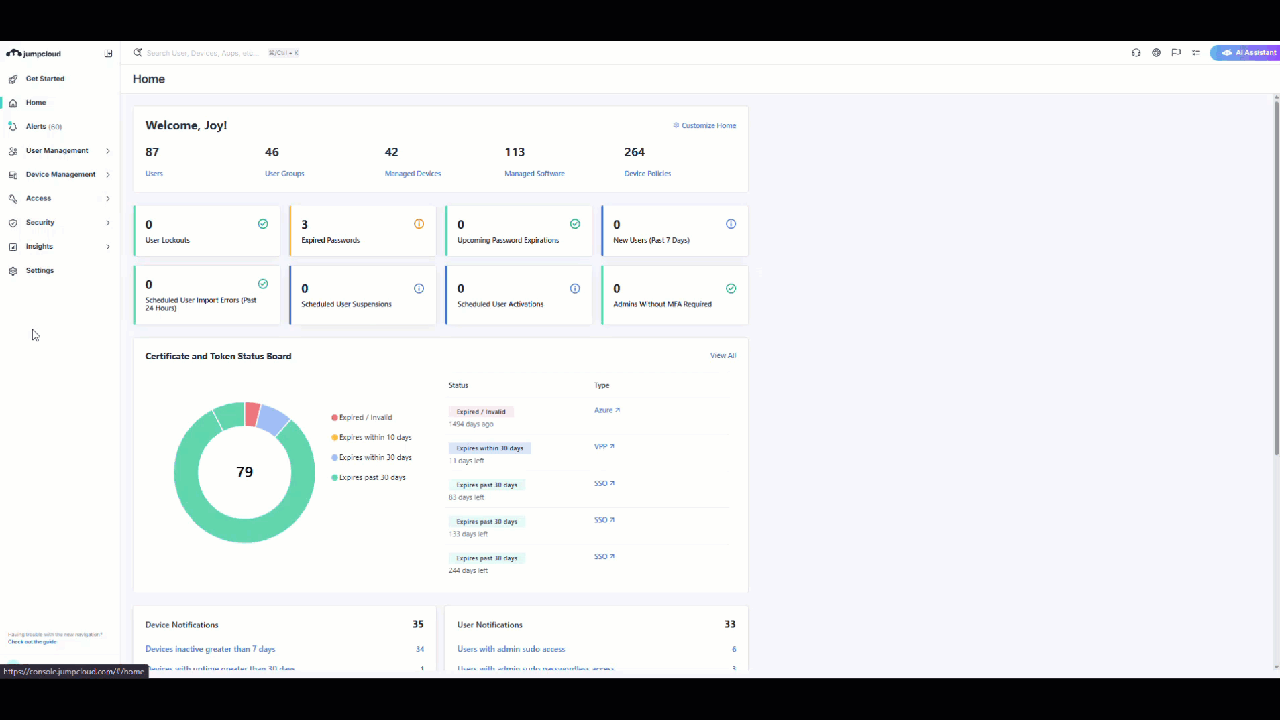The height and width of the screenshot is (720, 1280).
Task: Click the green checkmark on User Lockouts card
Action: point(263,224)
